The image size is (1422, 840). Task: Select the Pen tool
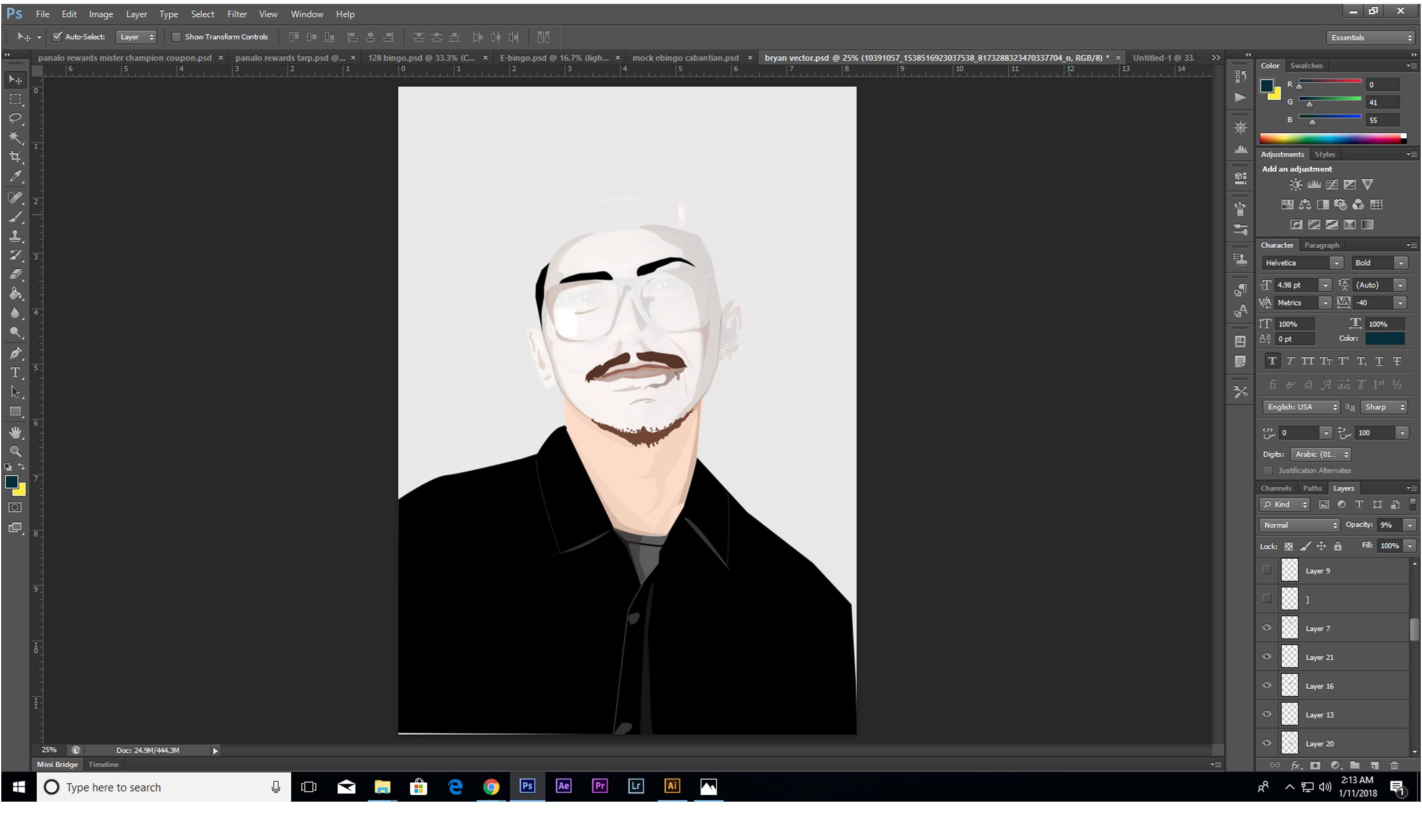tap(16, 353)
